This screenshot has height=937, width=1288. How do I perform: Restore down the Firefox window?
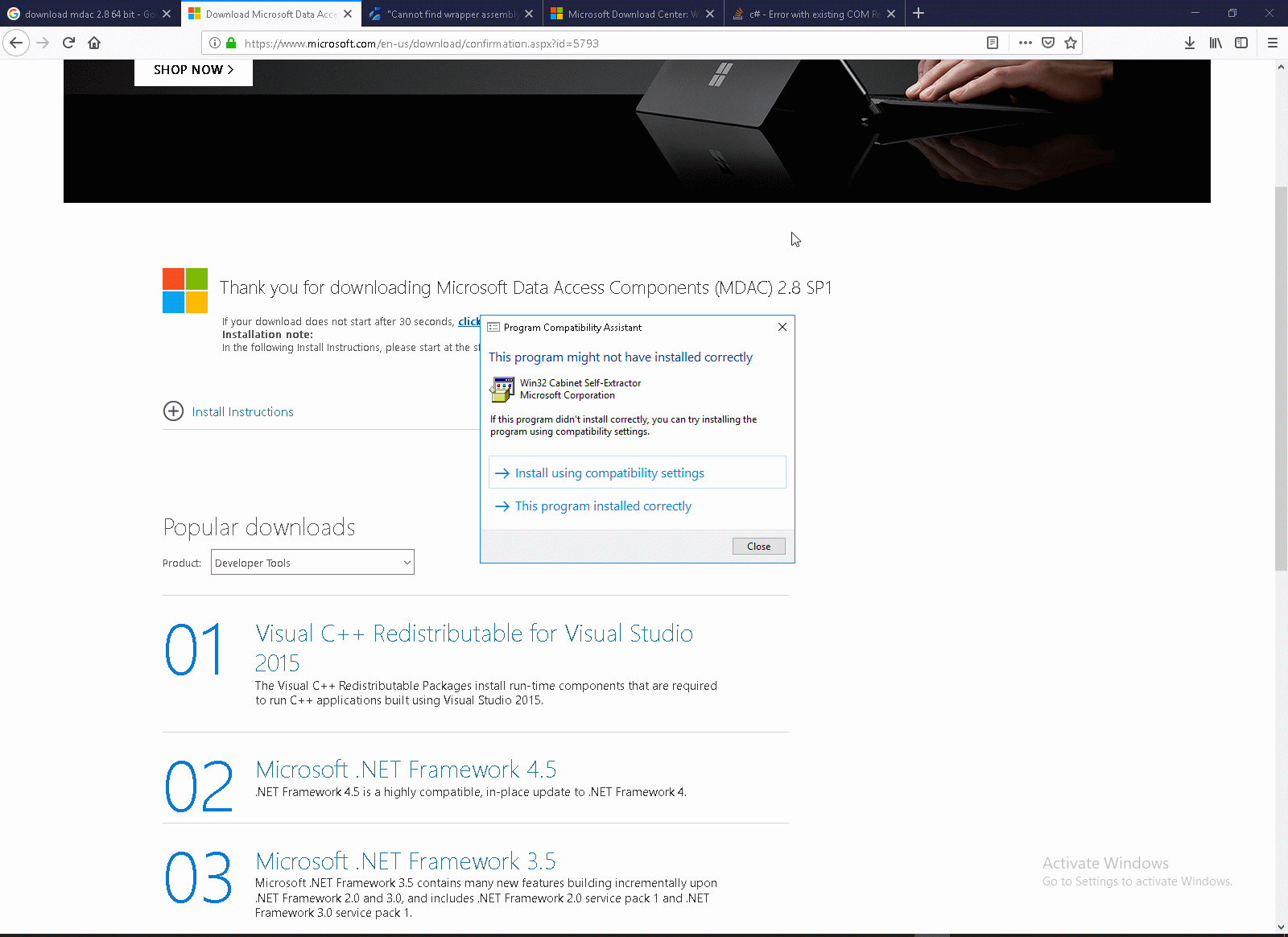click(1232, 13)
